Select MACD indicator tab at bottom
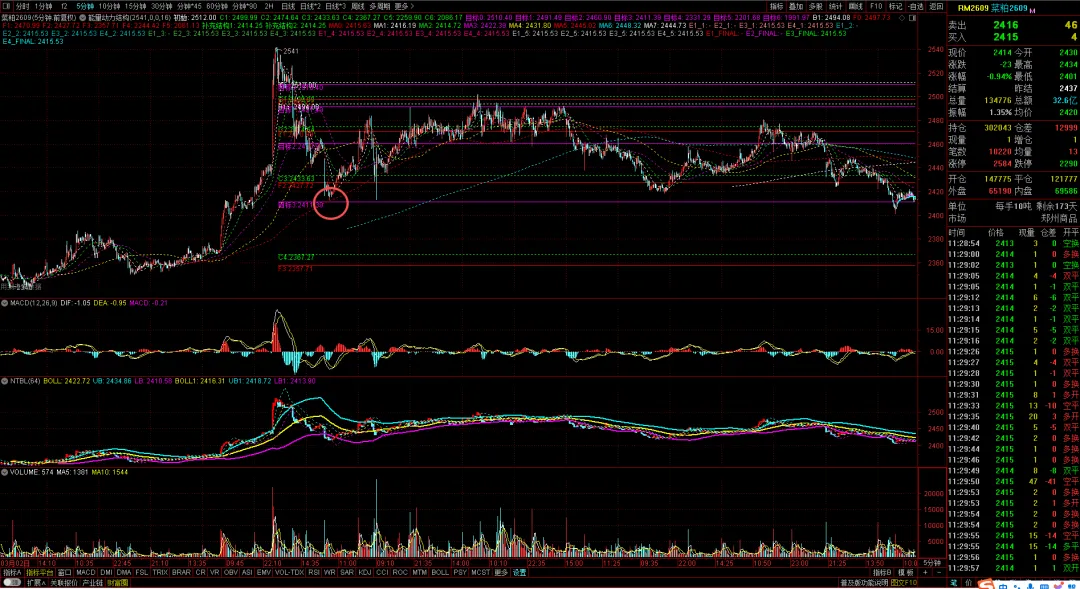The image size is (1080, 589). click(x=85, y=572)
